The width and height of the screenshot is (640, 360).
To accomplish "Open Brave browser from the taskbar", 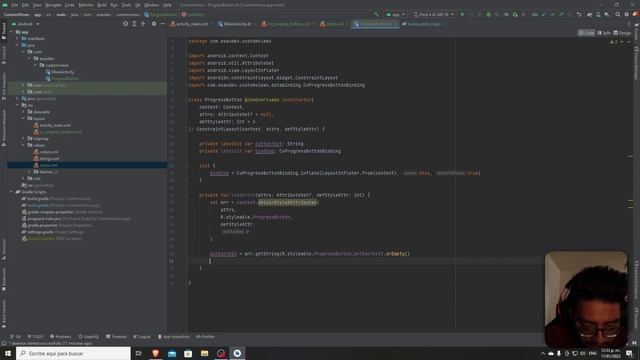I will 155,353.
